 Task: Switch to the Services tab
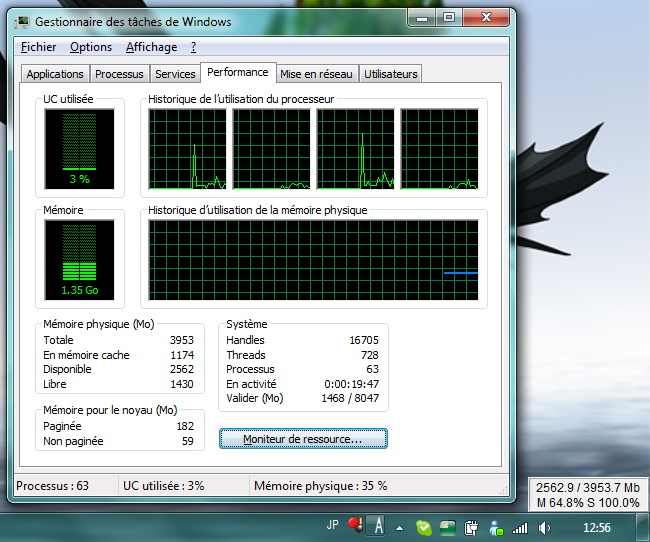[175, 74]
